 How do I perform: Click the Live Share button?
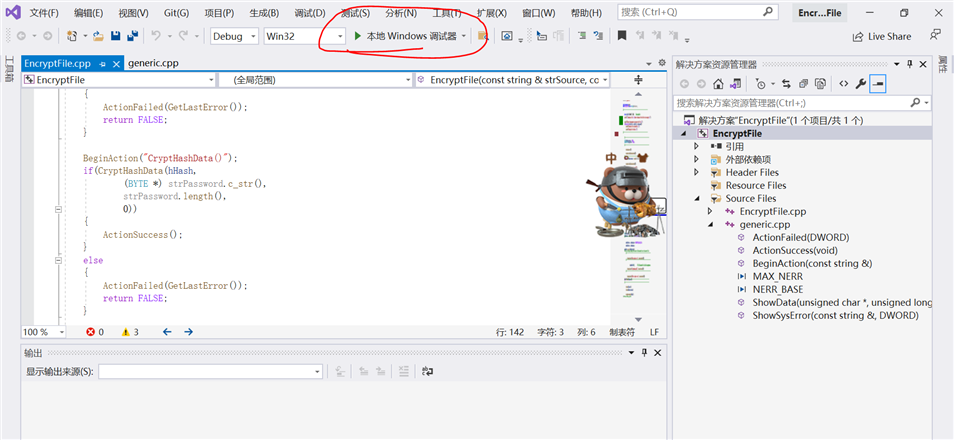pyautogui.click(x=882, y=37)
